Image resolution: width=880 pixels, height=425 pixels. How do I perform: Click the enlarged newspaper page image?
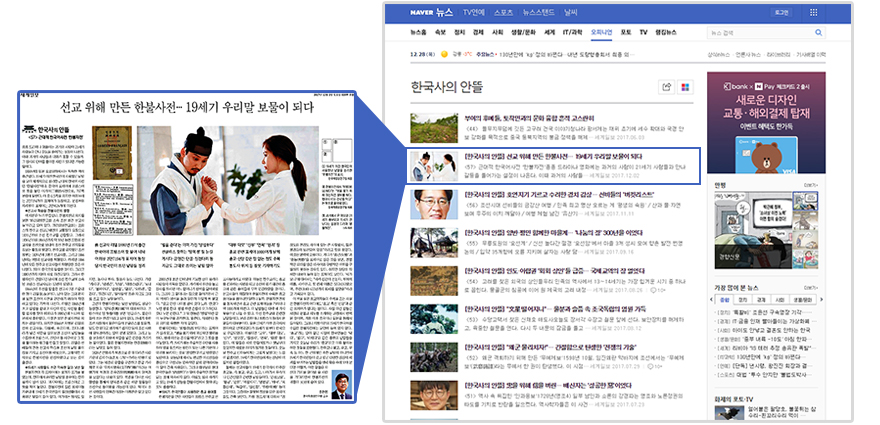[187, 246]
